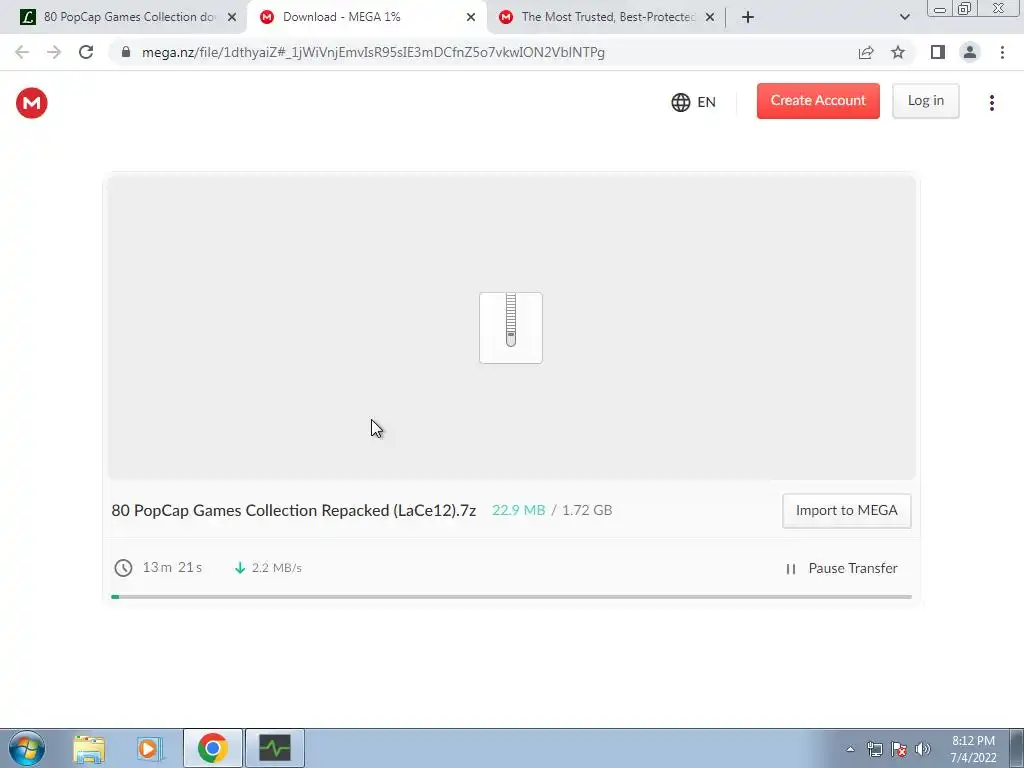
Task: Click the address bar URL
Action: pyautogui.click(x=373, y=52)
